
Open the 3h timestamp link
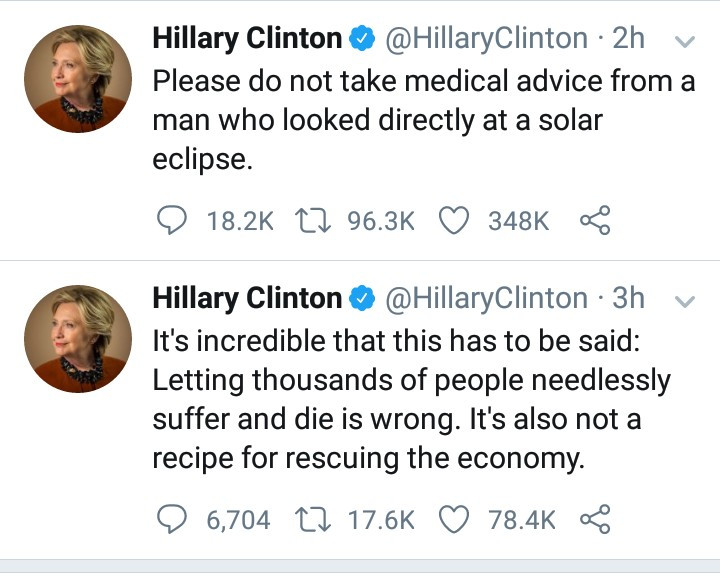point(629,298)
